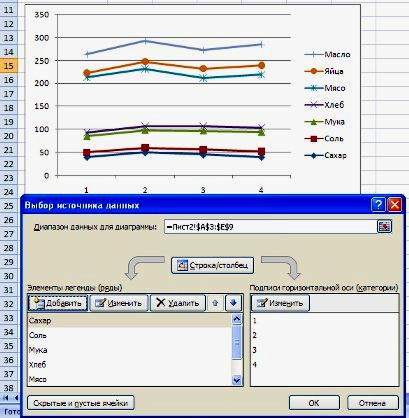
Task: Select category label 3 in axis list
Action: click(324, 350)
